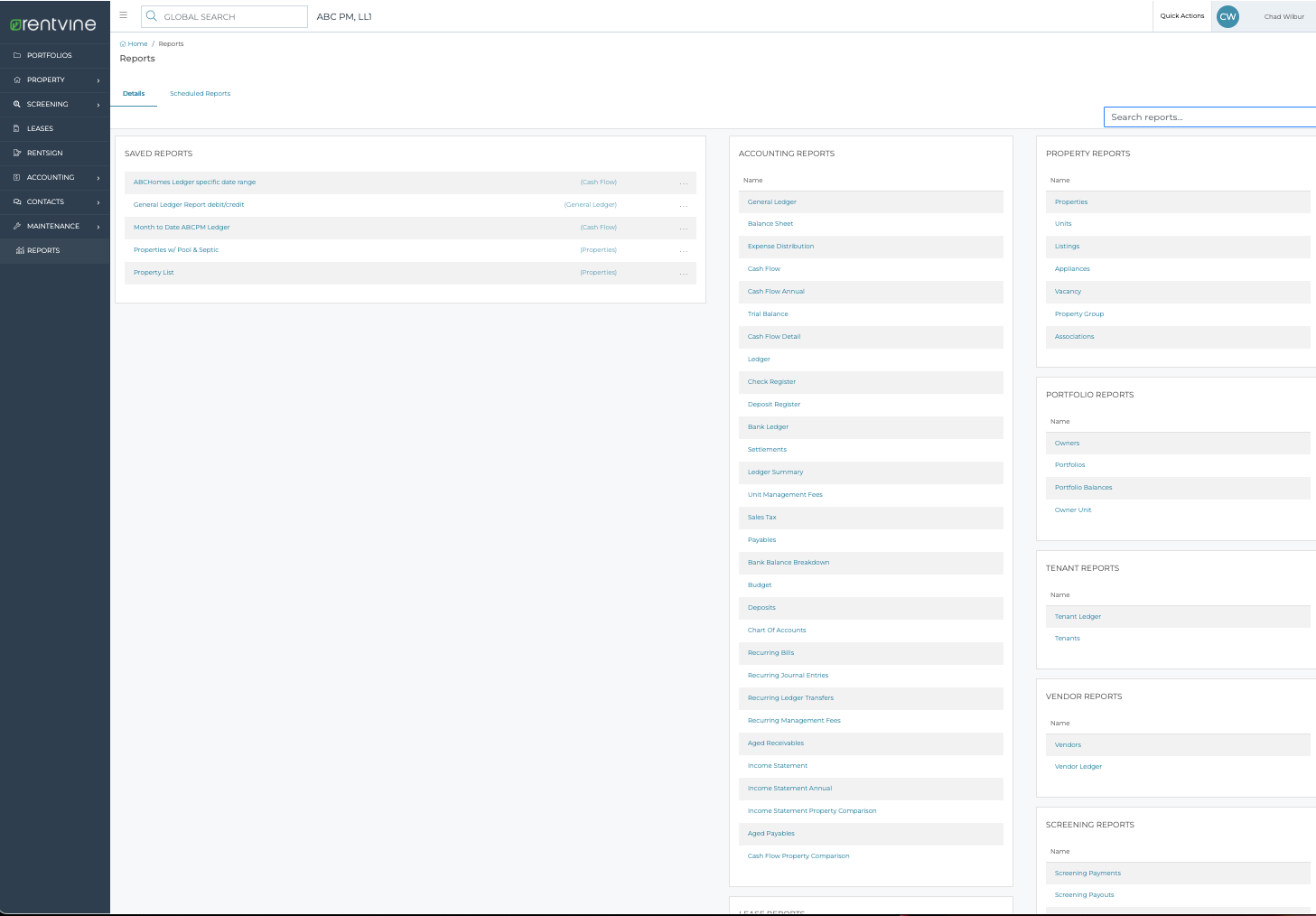Click the Screening icon in sidebar
The height and width of the screenshot is (916, 1316).
coord(17,104)
